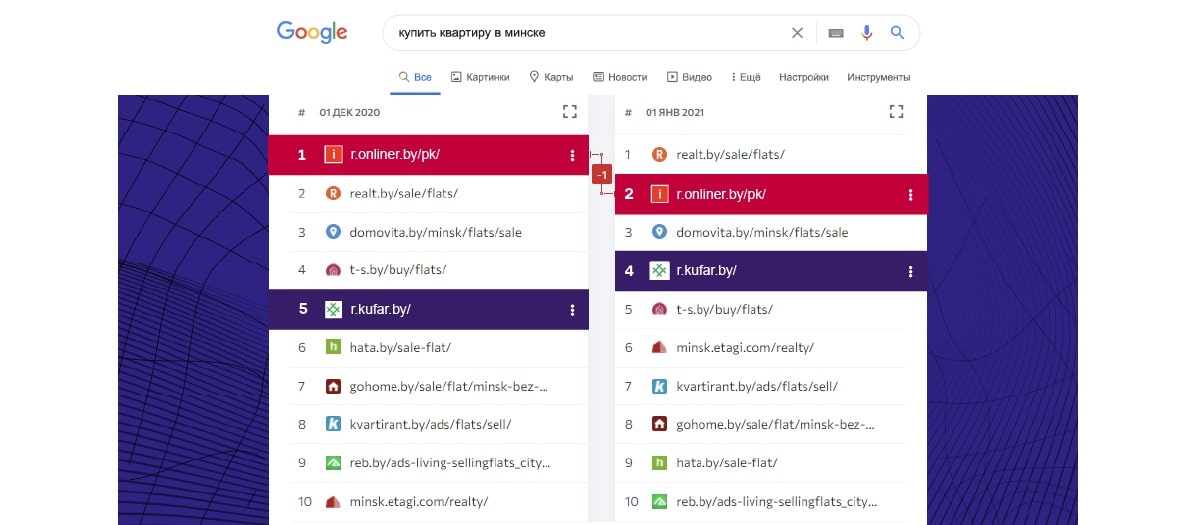Open t-s.by/buy/flats/ in December list
The width and height of the screenshot is (1200, 525).
point(398,271)
